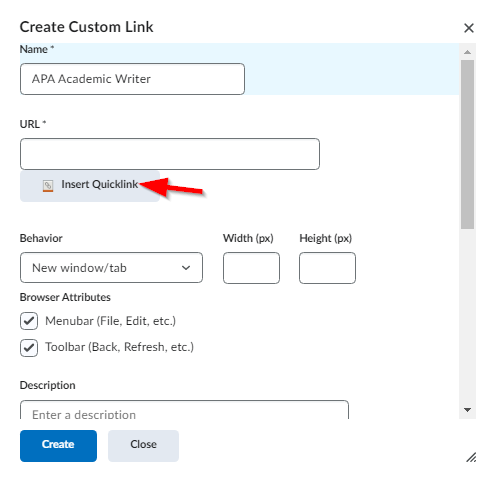Click the Height (px) input box
Viewport: 494px width, 479px height.
click(x=327, y=268)
